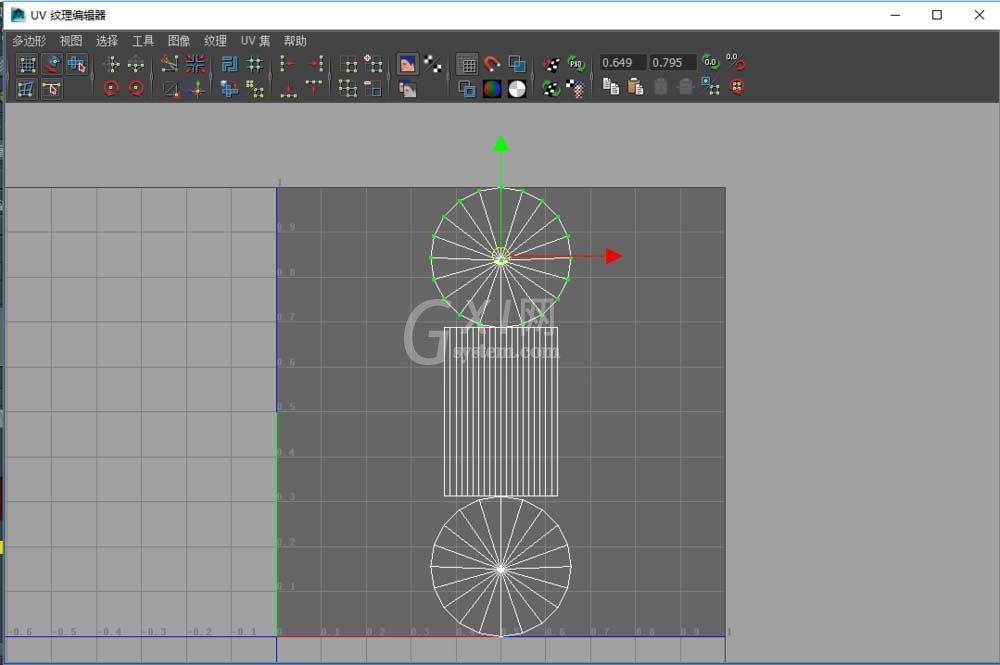
Task: Click the UV-square icon below isolate select
Action: click(x=348, y=89)
